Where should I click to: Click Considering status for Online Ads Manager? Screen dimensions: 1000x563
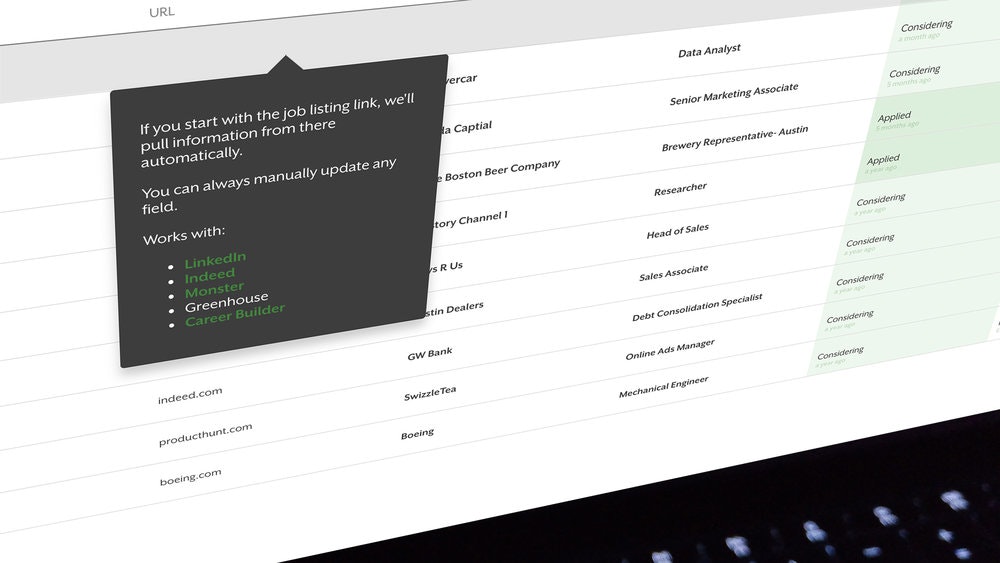[850, 316]
